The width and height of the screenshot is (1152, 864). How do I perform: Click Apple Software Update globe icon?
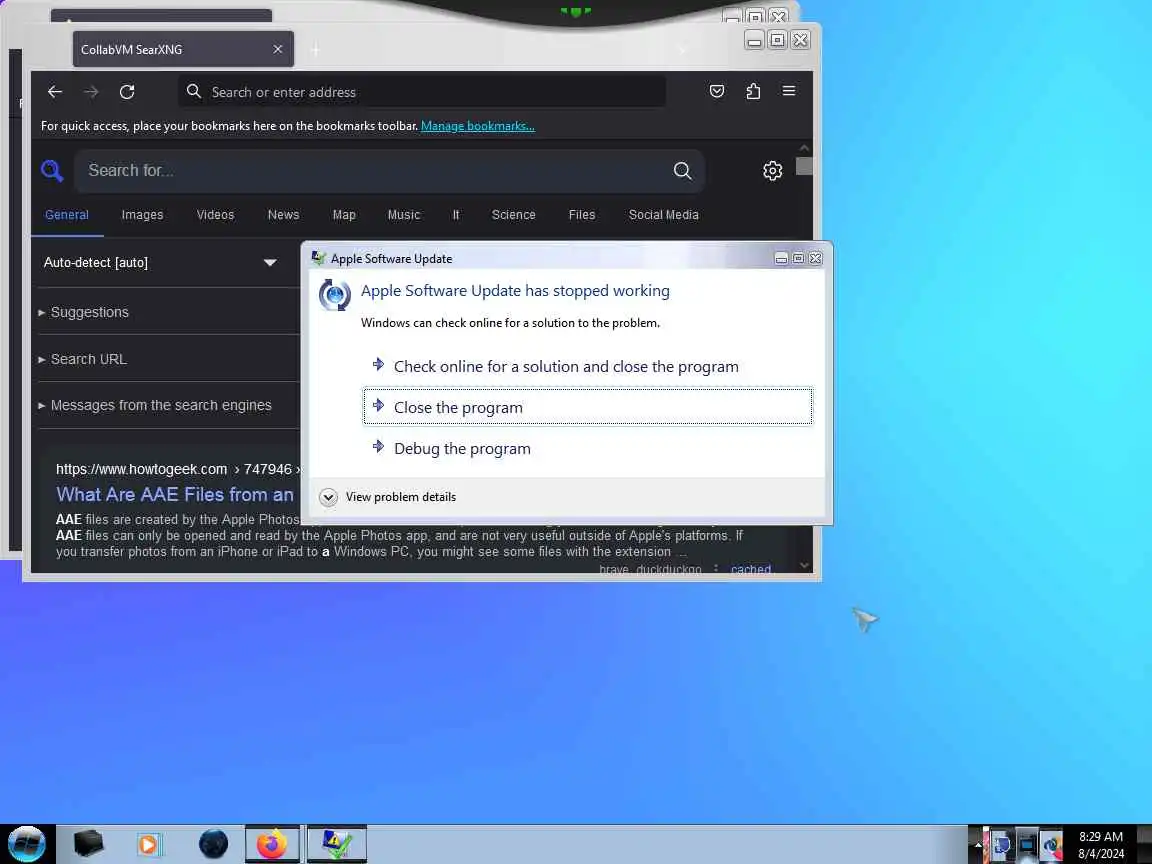[335, 295]
